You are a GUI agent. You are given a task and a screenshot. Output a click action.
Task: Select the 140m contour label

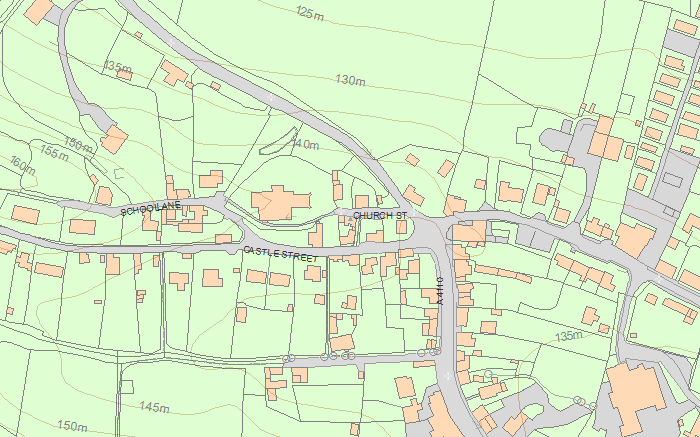(306, 144)
